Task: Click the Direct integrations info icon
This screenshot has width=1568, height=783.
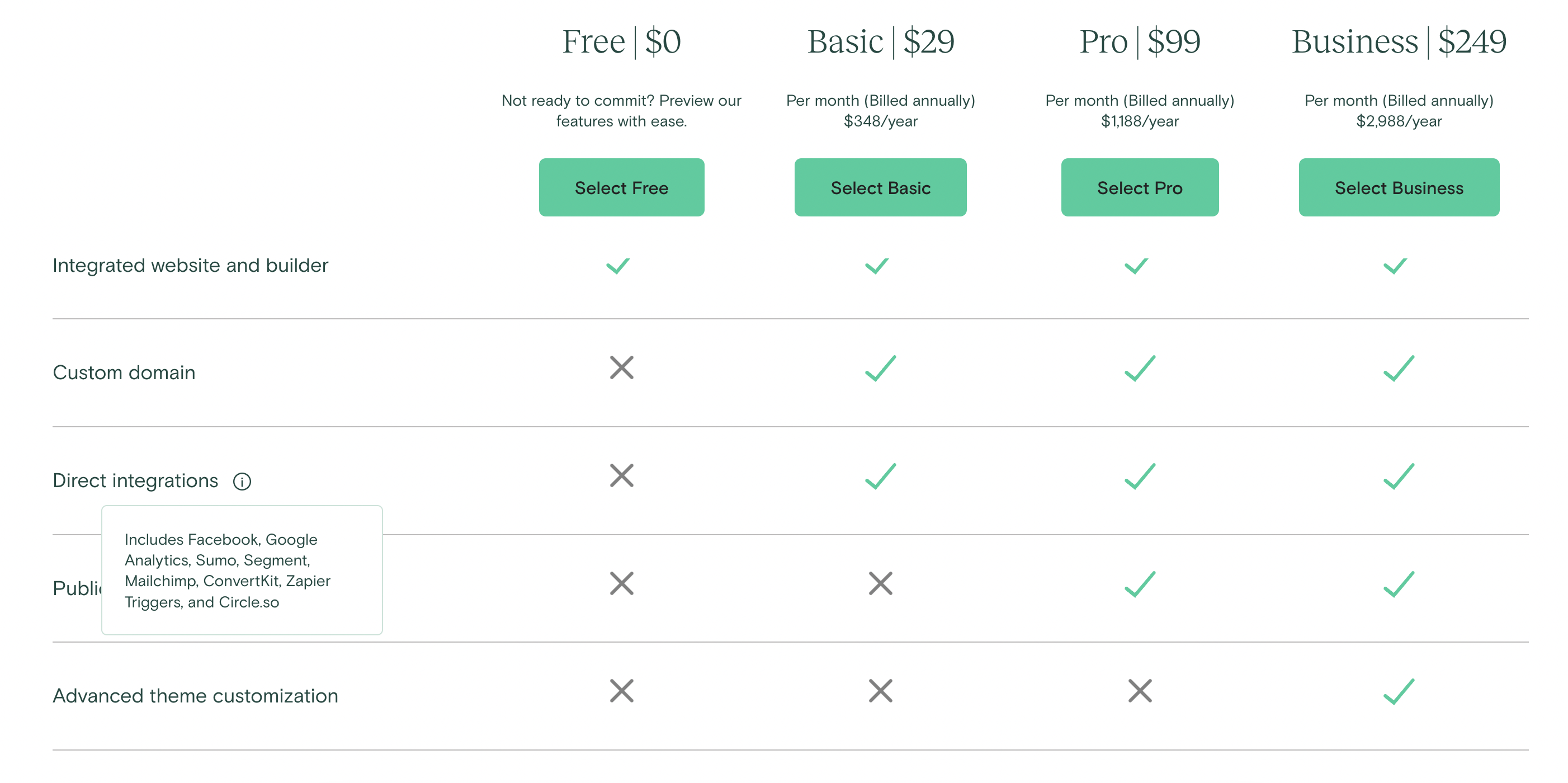Action: point(242,482)
